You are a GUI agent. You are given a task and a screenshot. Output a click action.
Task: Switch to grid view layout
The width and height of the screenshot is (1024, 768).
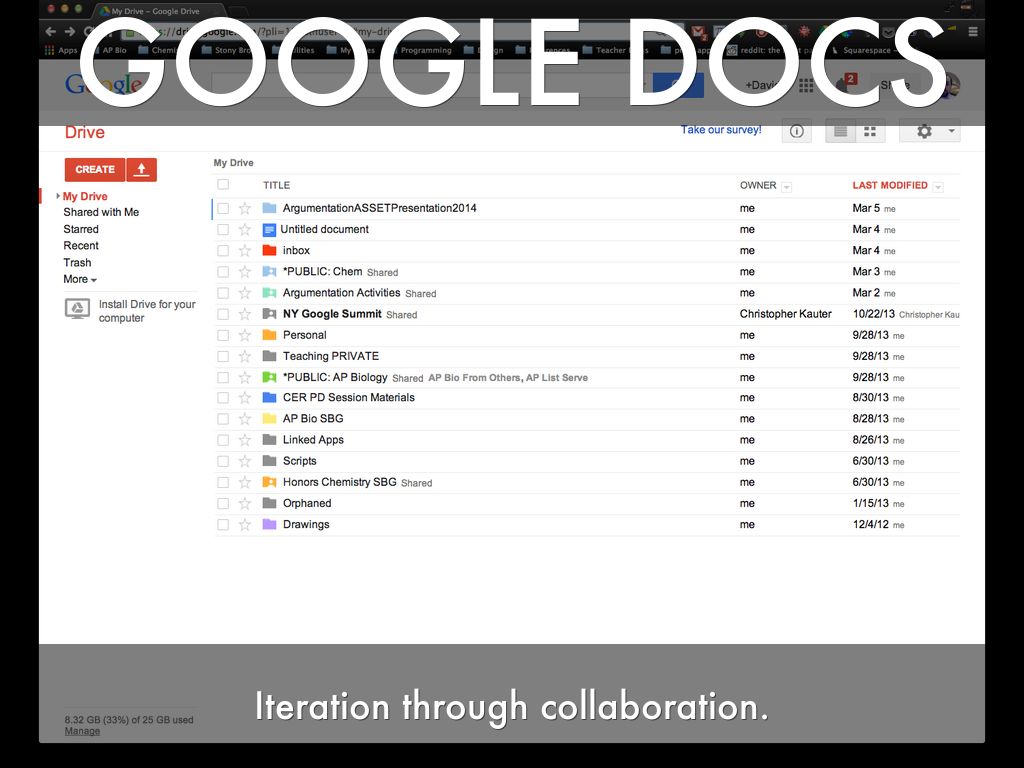[x=870, y=131]
